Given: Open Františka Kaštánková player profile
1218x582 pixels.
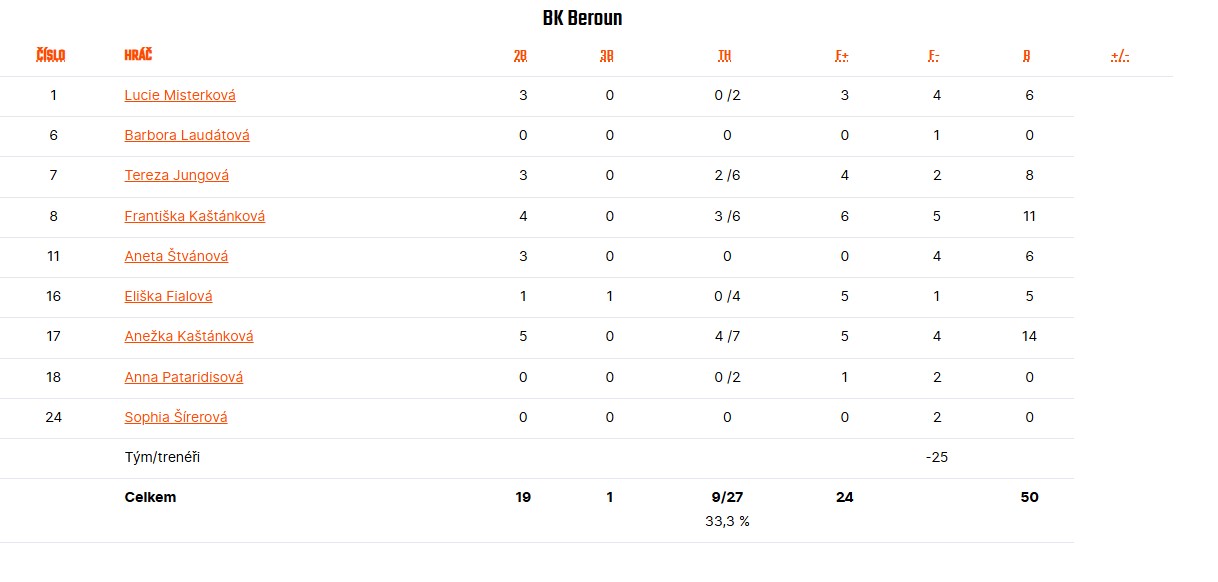Looking at the screenshot, I should (194, 216).
